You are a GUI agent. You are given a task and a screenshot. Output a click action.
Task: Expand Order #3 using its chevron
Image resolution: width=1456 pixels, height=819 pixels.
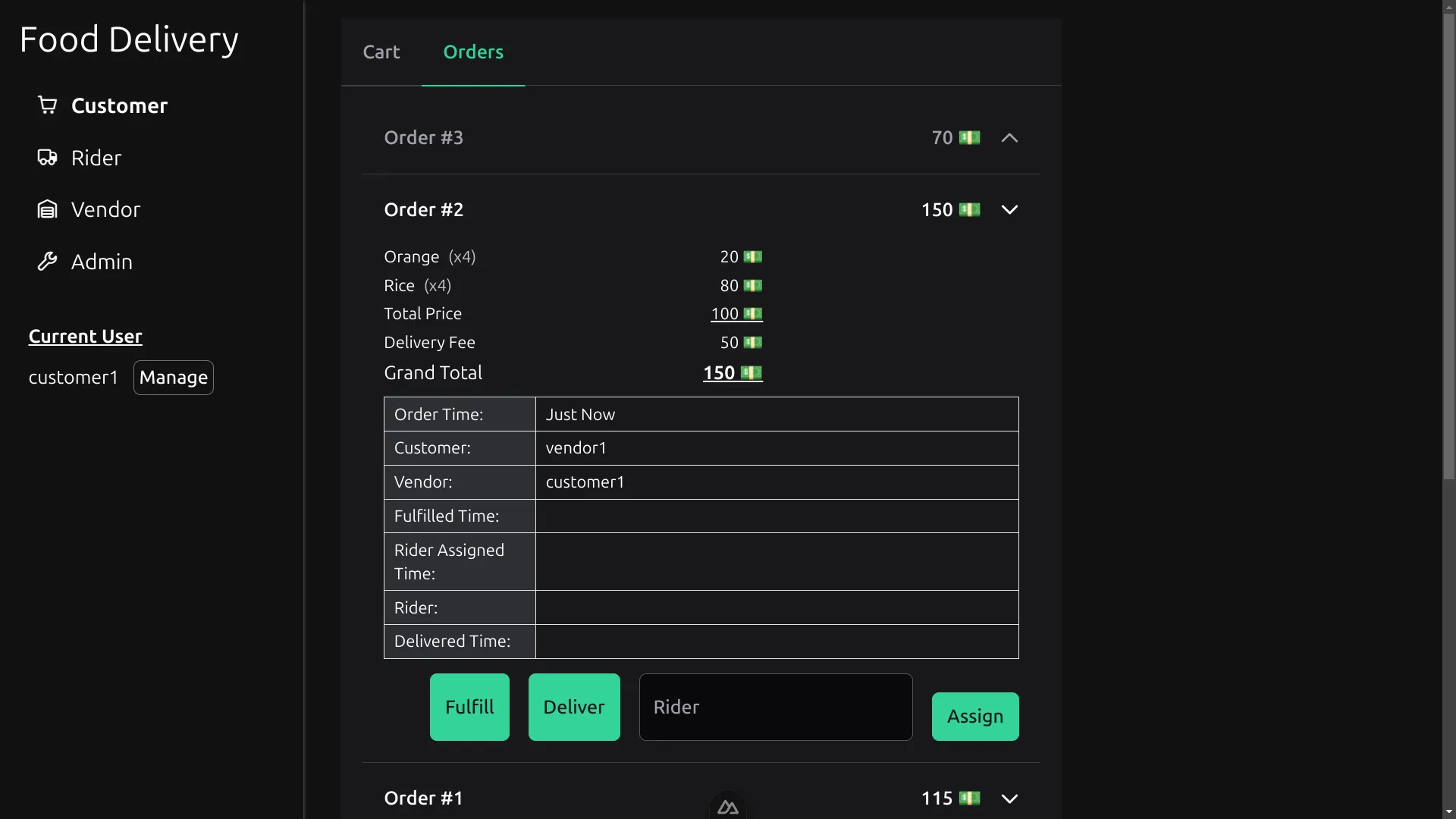(x=1009, y=138)
